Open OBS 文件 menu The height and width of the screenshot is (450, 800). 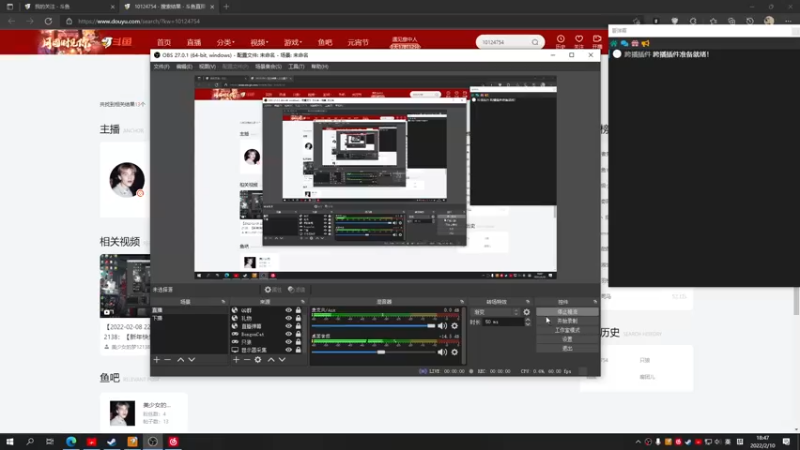161,66
